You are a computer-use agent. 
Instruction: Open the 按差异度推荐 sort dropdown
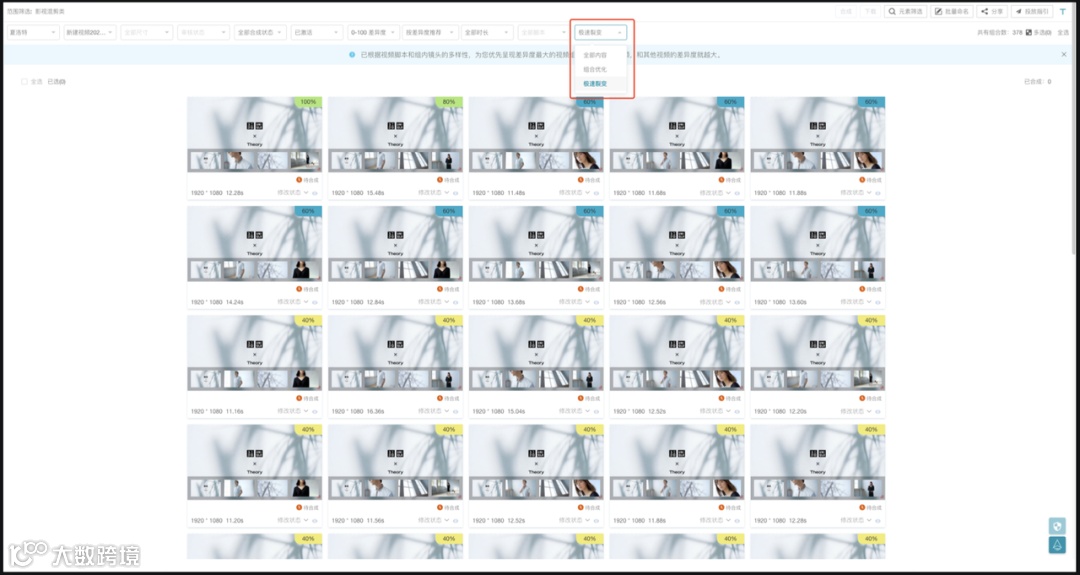430,32
